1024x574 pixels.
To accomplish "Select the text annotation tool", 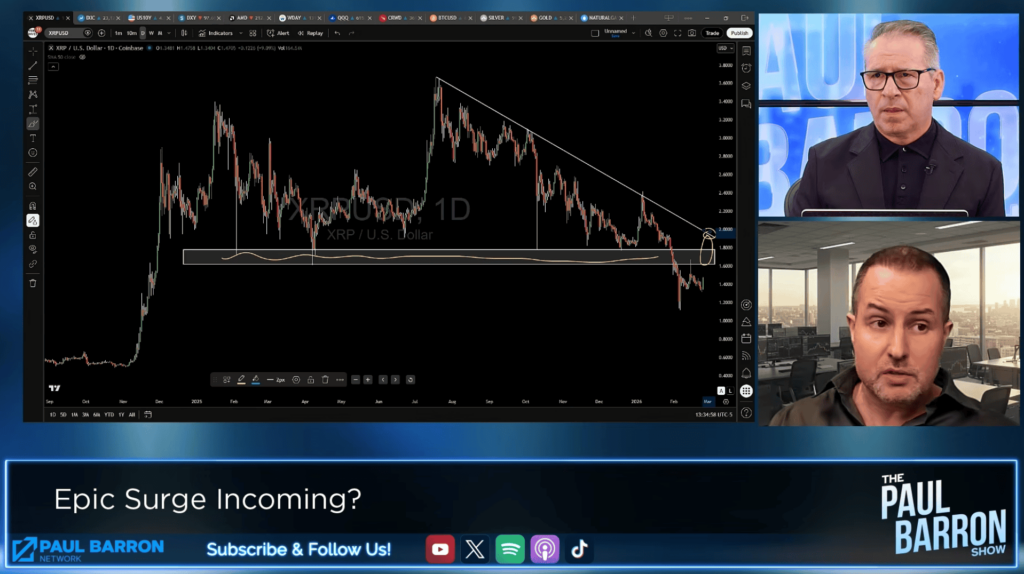I will pos(33,138).
